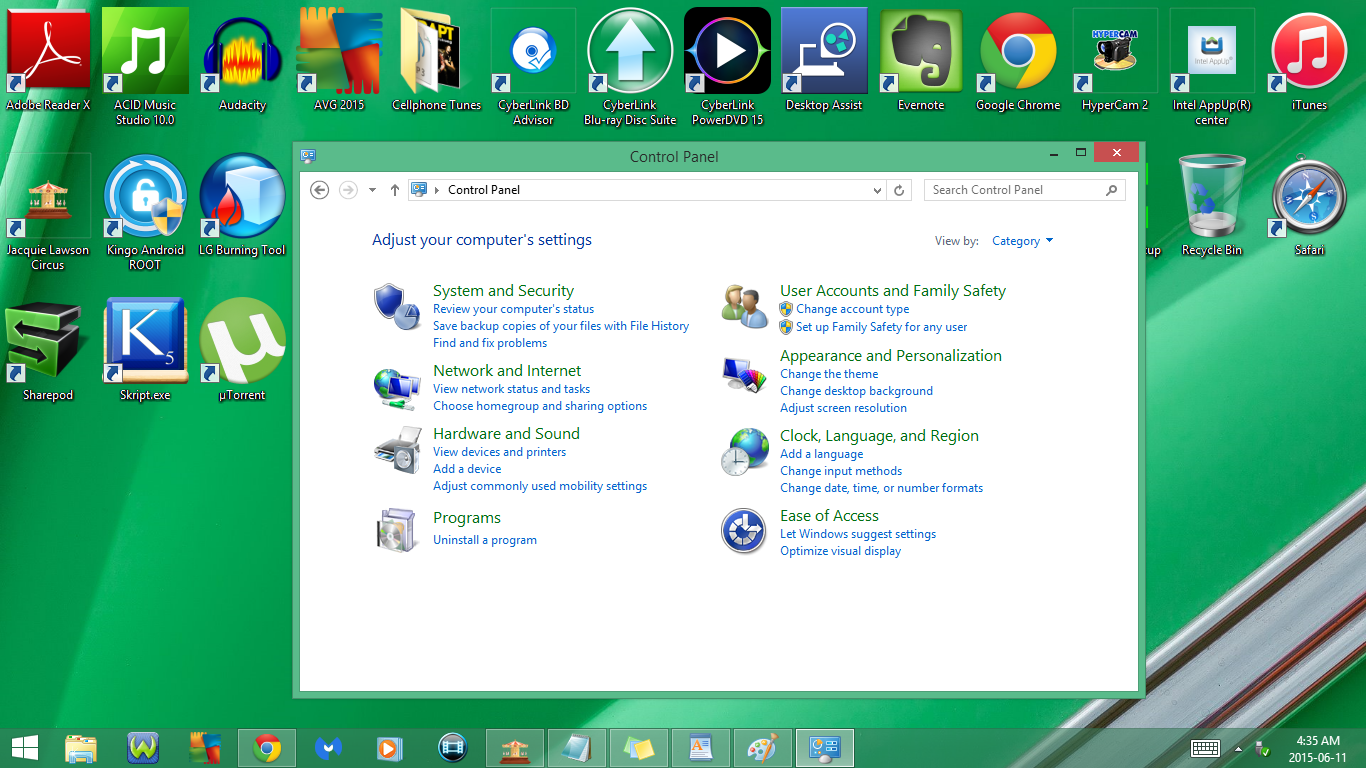Switch to Chrome in the taskbar
1366x768 pixels.
266,748
